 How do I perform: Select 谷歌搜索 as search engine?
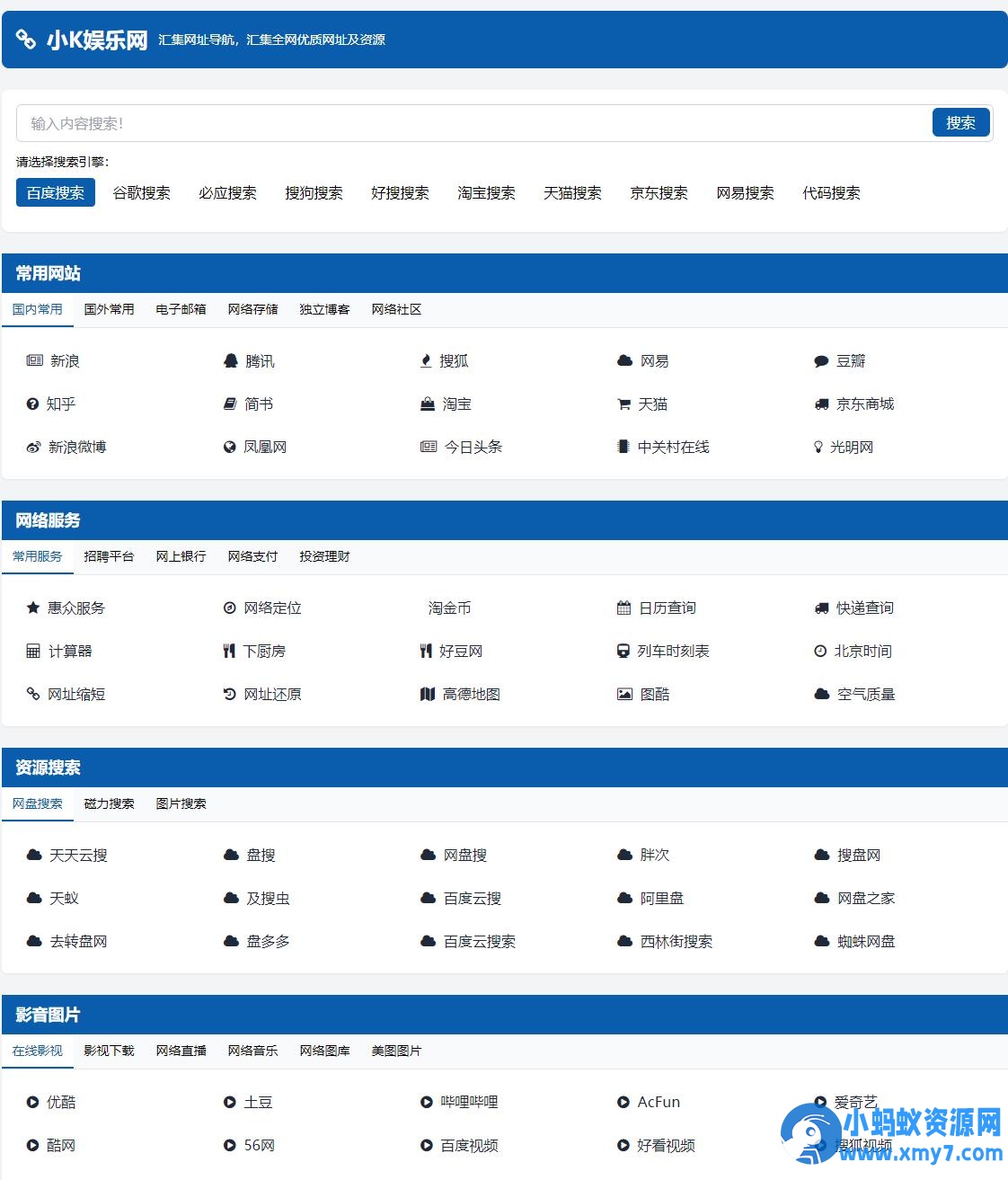(x=141, y=193)
